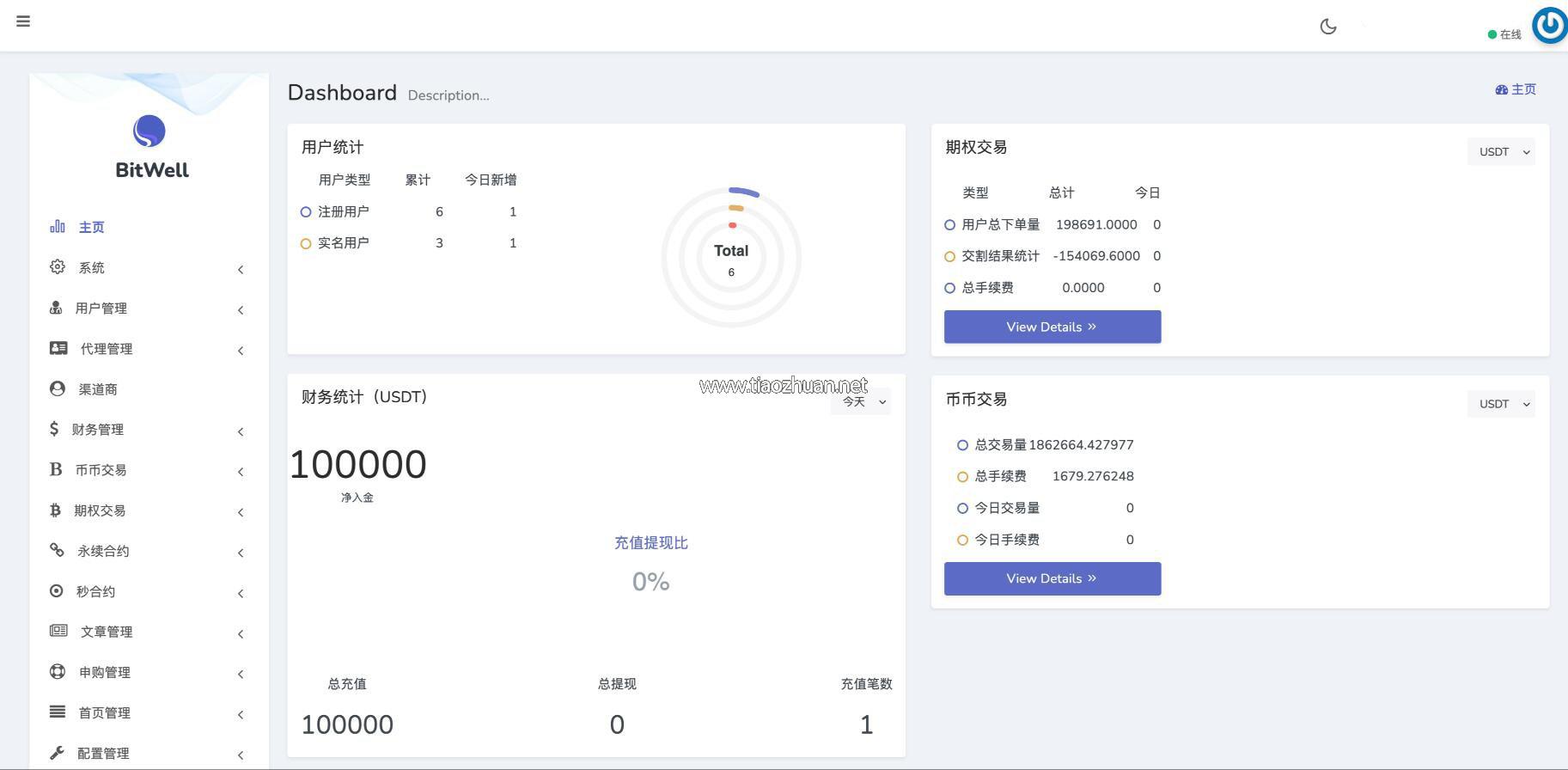The image size is (1568, 770).
Task: Open the 币币交易 sidebar menu
Action: (x=101, y=470)
